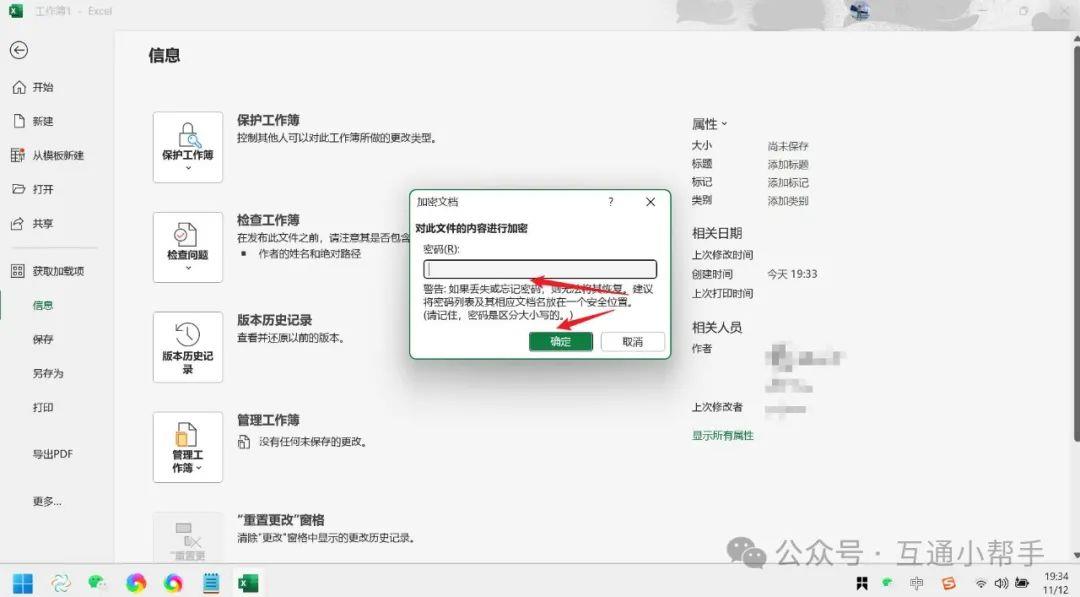This screenshot has width=1080, height=597.
Task: Expand the 保护工作簿 dropdown chevron
Action: 187,166
